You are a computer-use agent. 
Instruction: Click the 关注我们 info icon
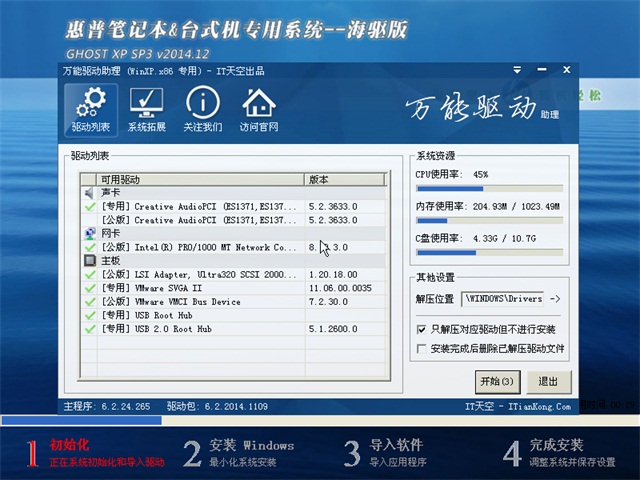click(203, 110)
